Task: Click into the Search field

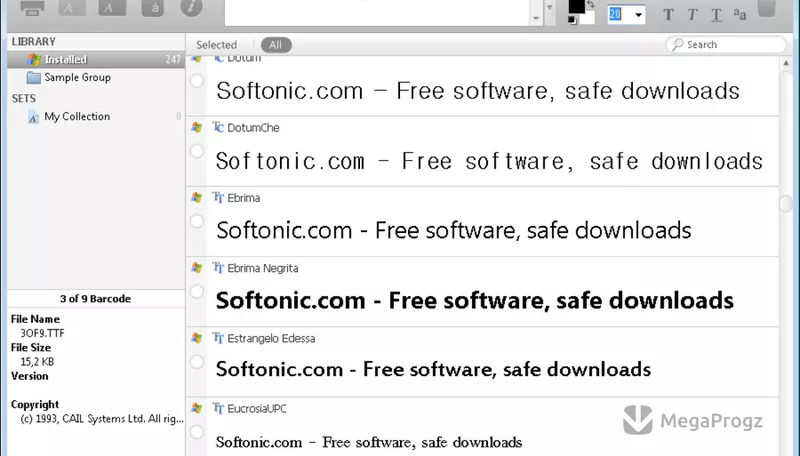Action: click(x=726, y=44)
